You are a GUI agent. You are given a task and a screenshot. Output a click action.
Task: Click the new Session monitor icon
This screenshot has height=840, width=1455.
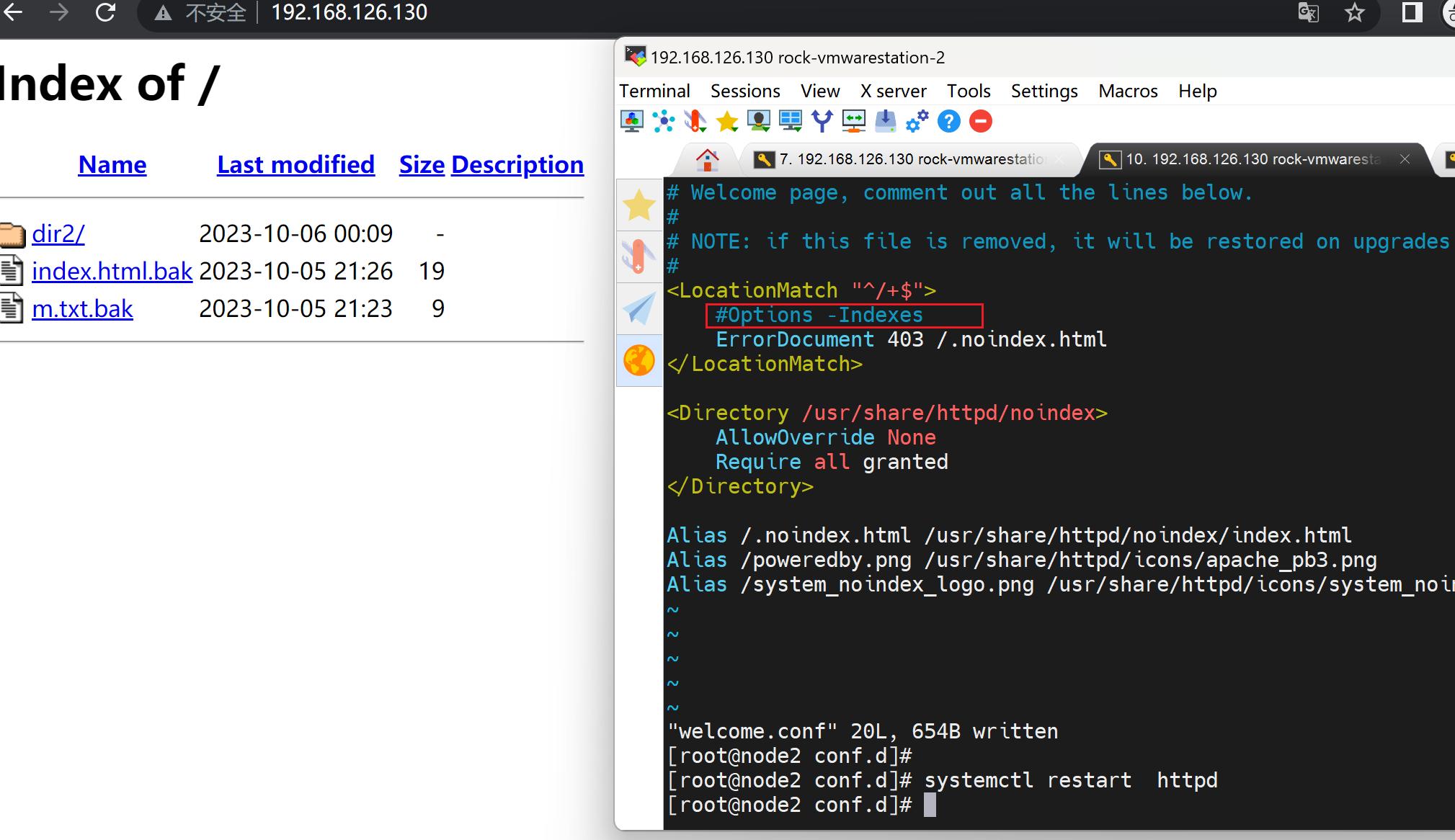point(632,121)
